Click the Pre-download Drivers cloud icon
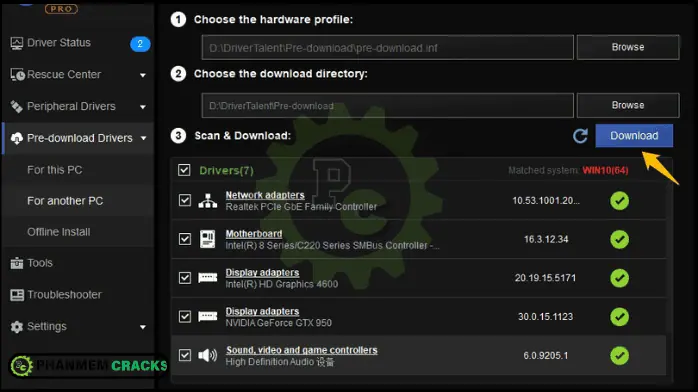The image size is (698, 392). coord(16,138)
